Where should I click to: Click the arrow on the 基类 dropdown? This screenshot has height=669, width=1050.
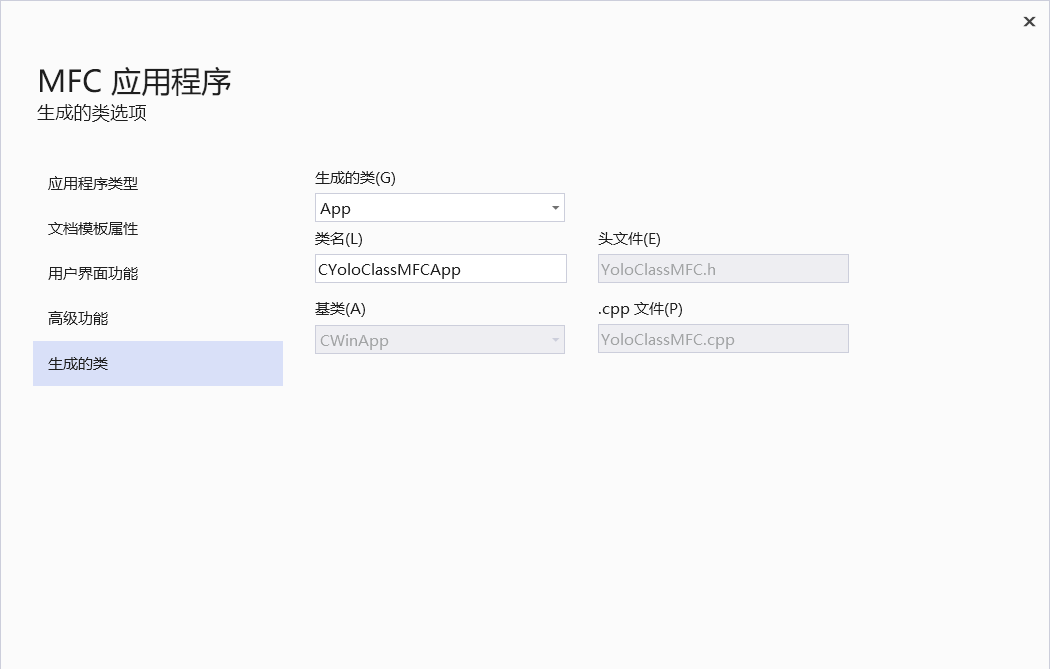click(x=555, y=340)
